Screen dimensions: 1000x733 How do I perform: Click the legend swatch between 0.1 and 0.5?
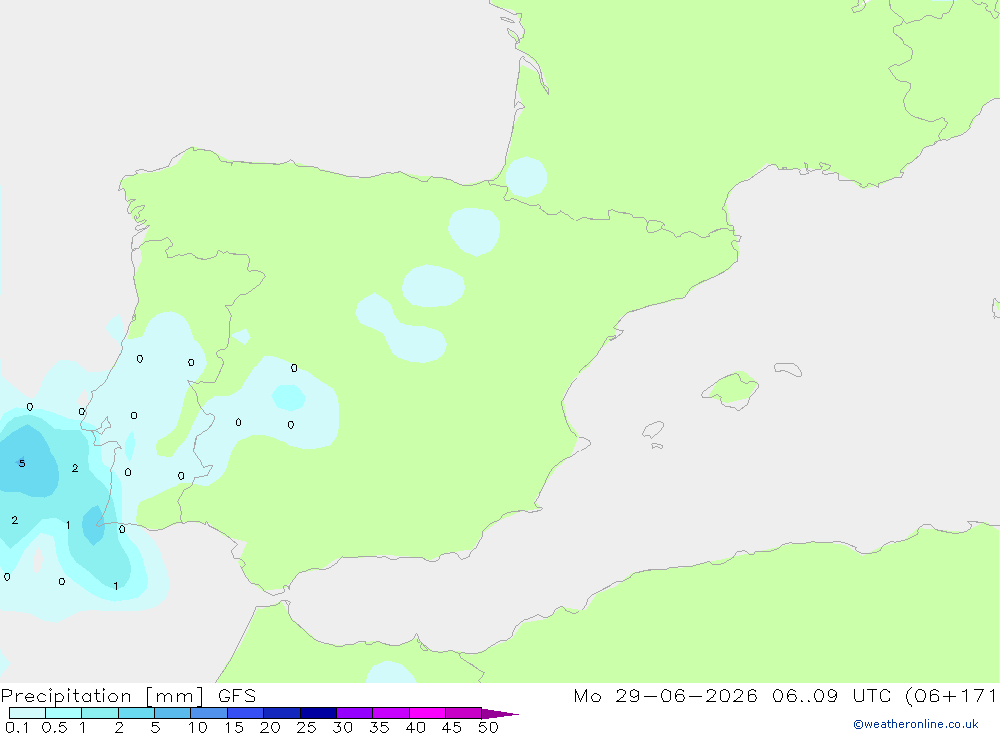27,713
